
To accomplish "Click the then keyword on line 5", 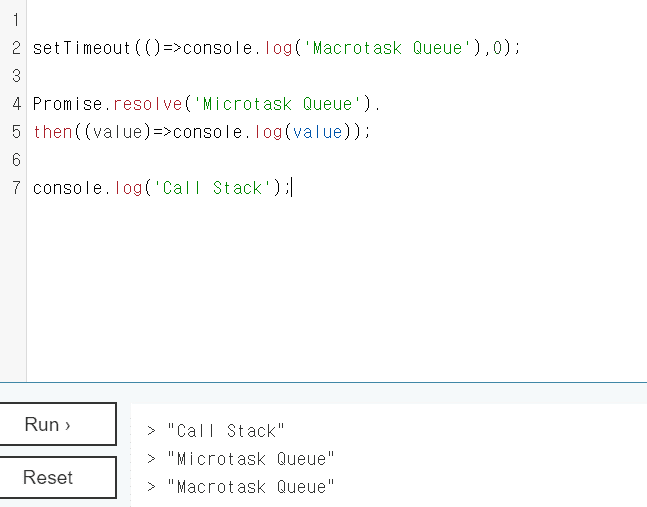I will pos(52,132).
